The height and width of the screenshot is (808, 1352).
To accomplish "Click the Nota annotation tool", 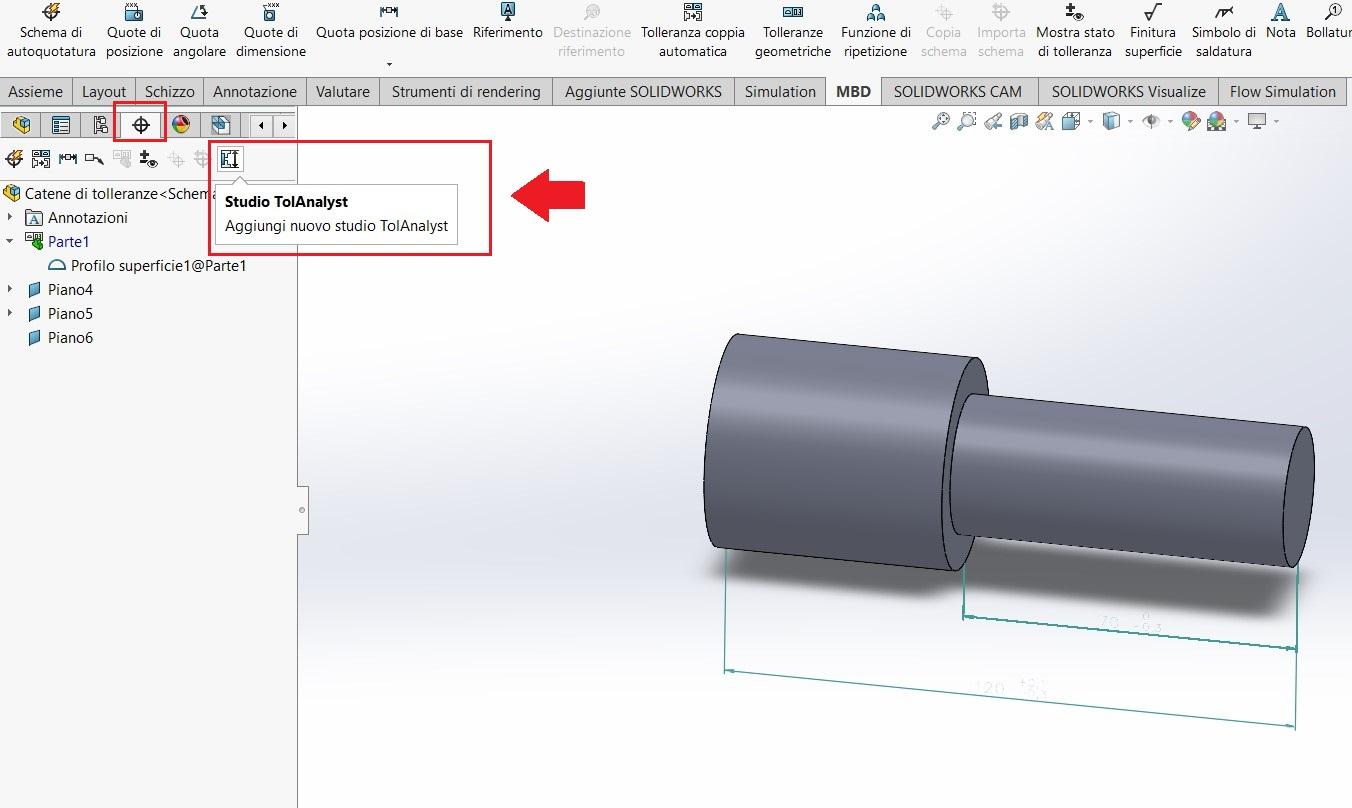I will click(1280, 22).
